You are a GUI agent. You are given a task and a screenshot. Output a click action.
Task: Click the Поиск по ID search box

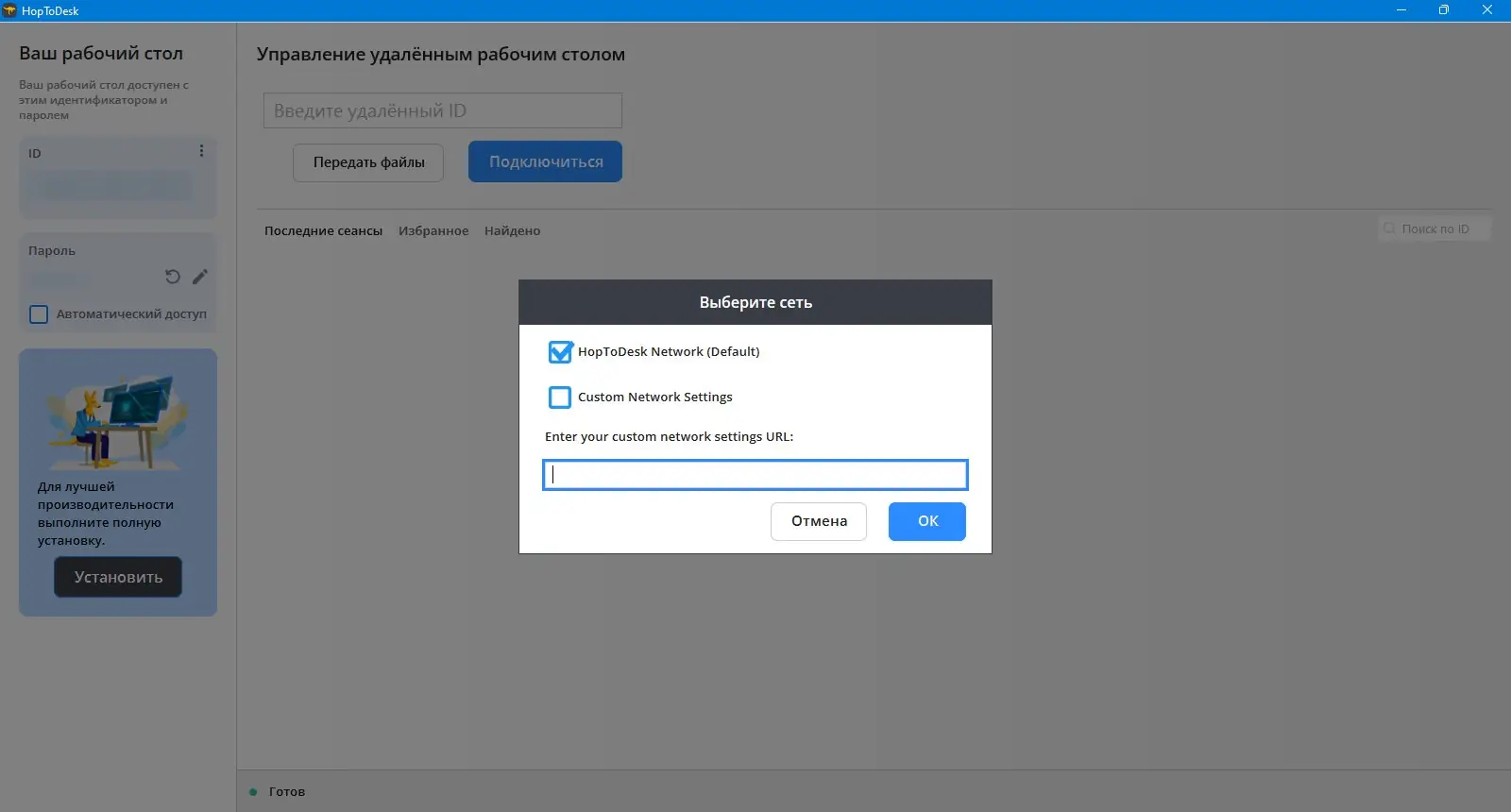[1434, 228]
